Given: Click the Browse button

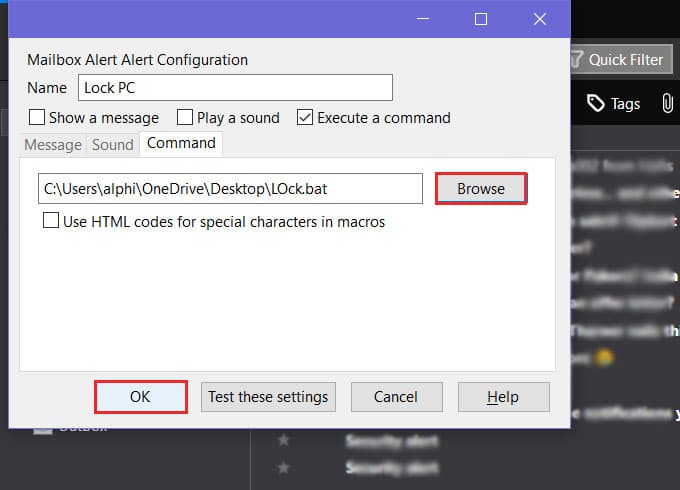Looking at the screenshot, I should (x=481, y=189).
